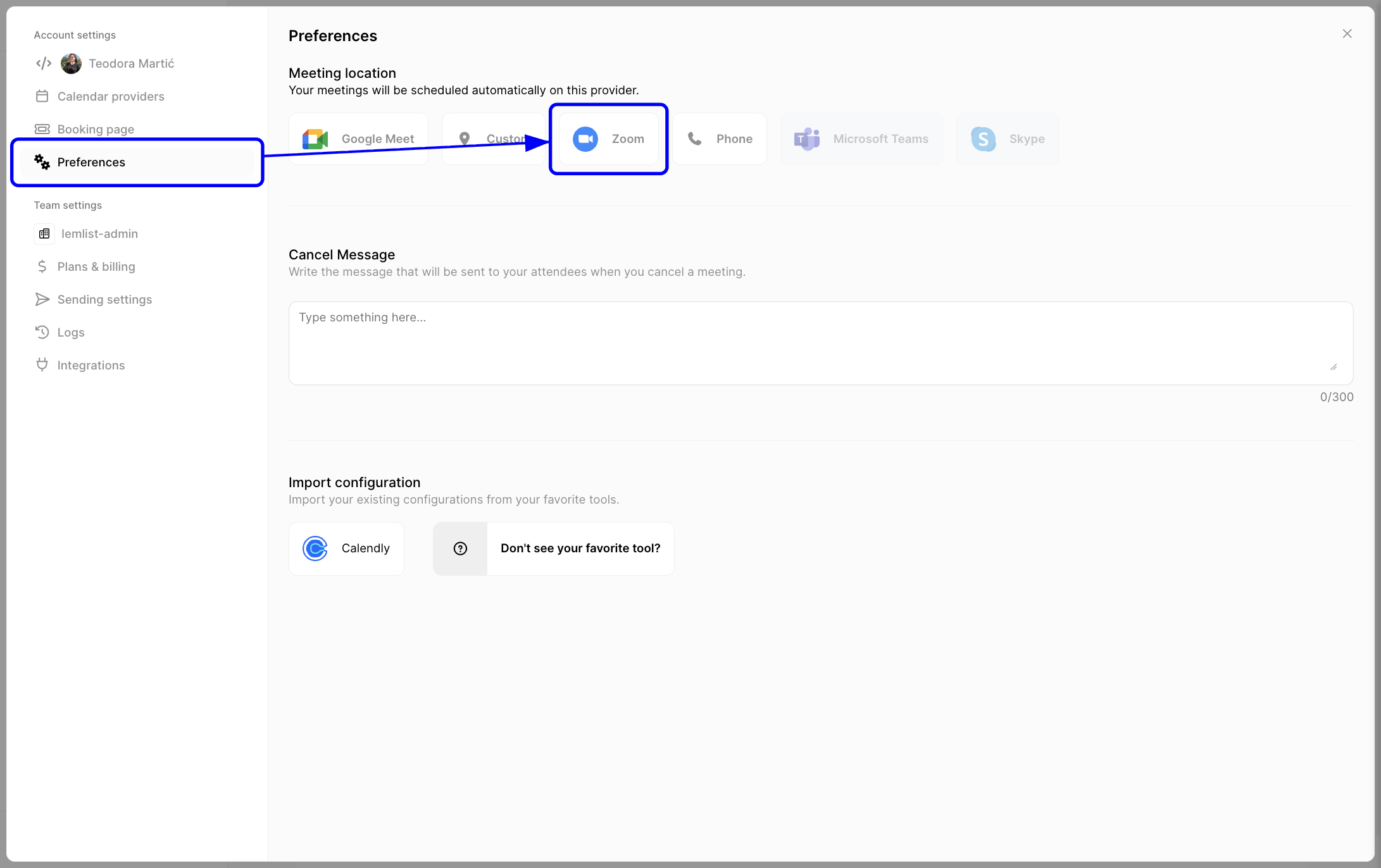1381x868 pixels.
Task: Open Calendar providers settings
Action: pos(110,96)
